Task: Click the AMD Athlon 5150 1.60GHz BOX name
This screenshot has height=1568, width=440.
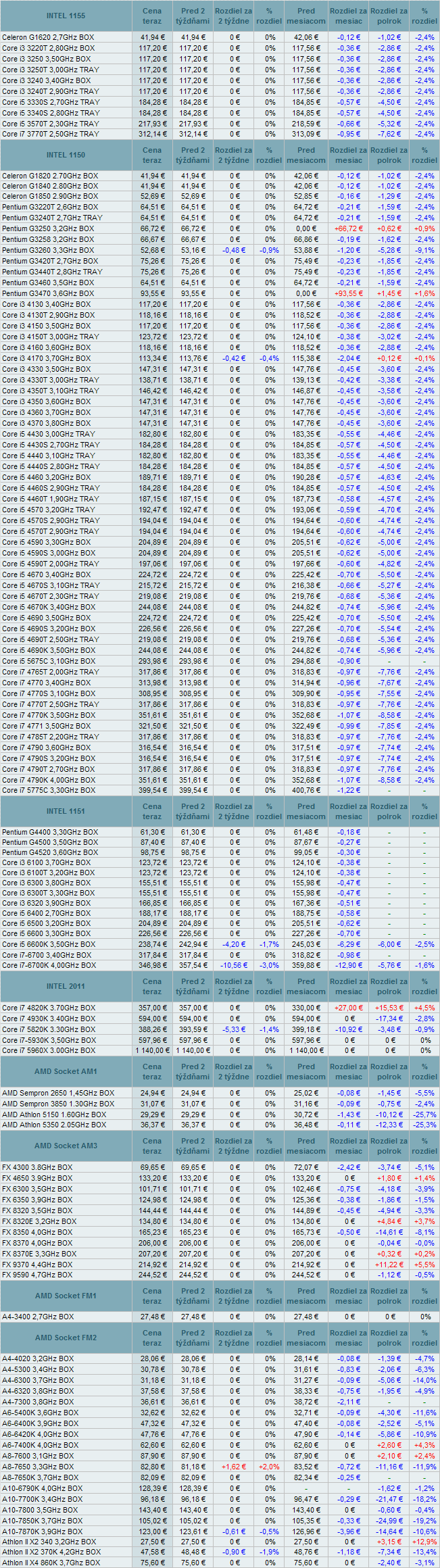Action: pos(54,1114)
